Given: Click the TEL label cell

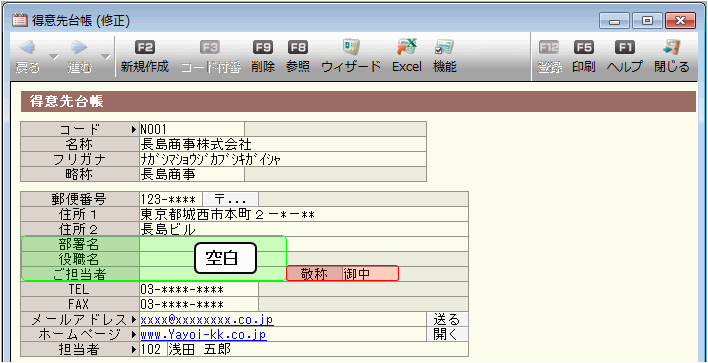Looking at the screenshot, I should 80,289.
